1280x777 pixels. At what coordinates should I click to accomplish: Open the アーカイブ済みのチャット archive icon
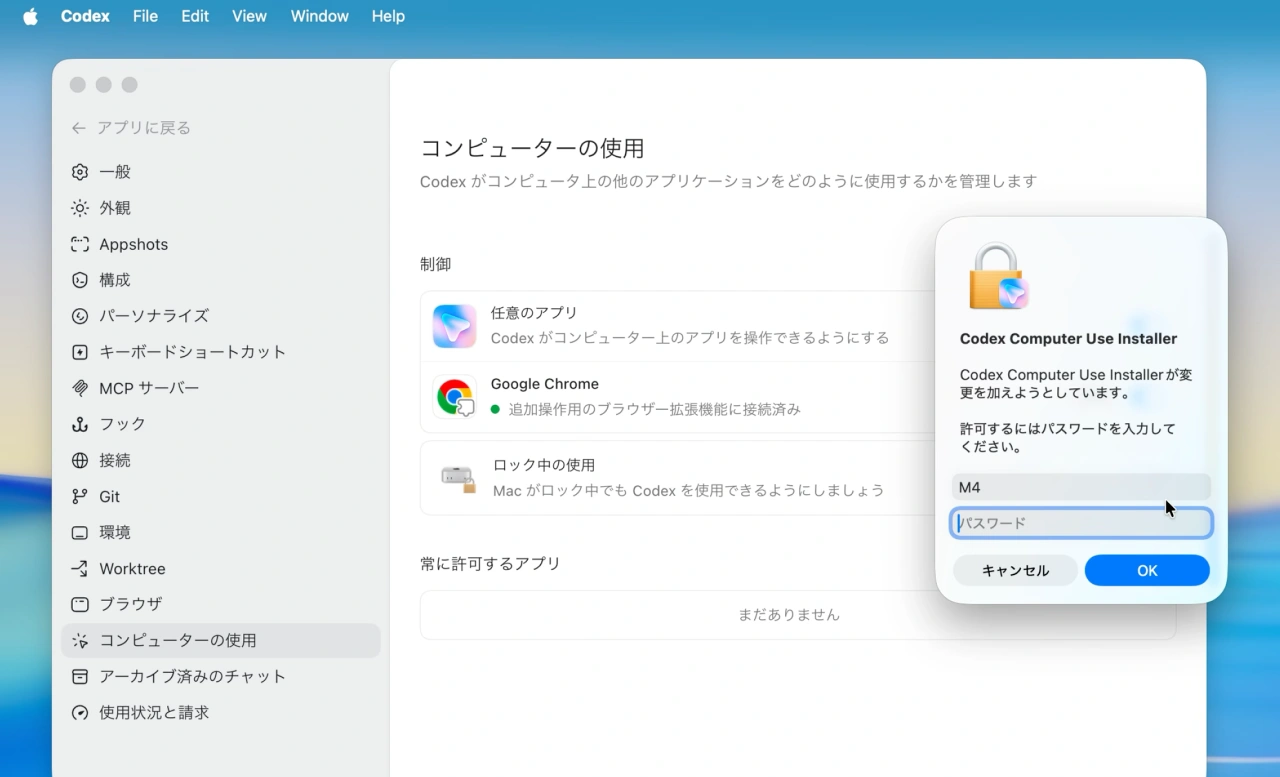click(80, 676)
